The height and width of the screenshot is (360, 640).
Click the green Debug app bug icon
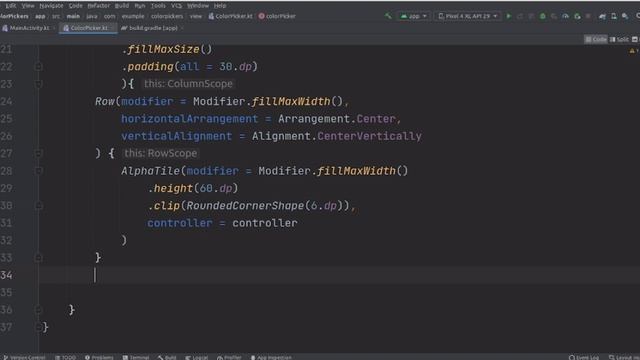(x=542, y=16)
